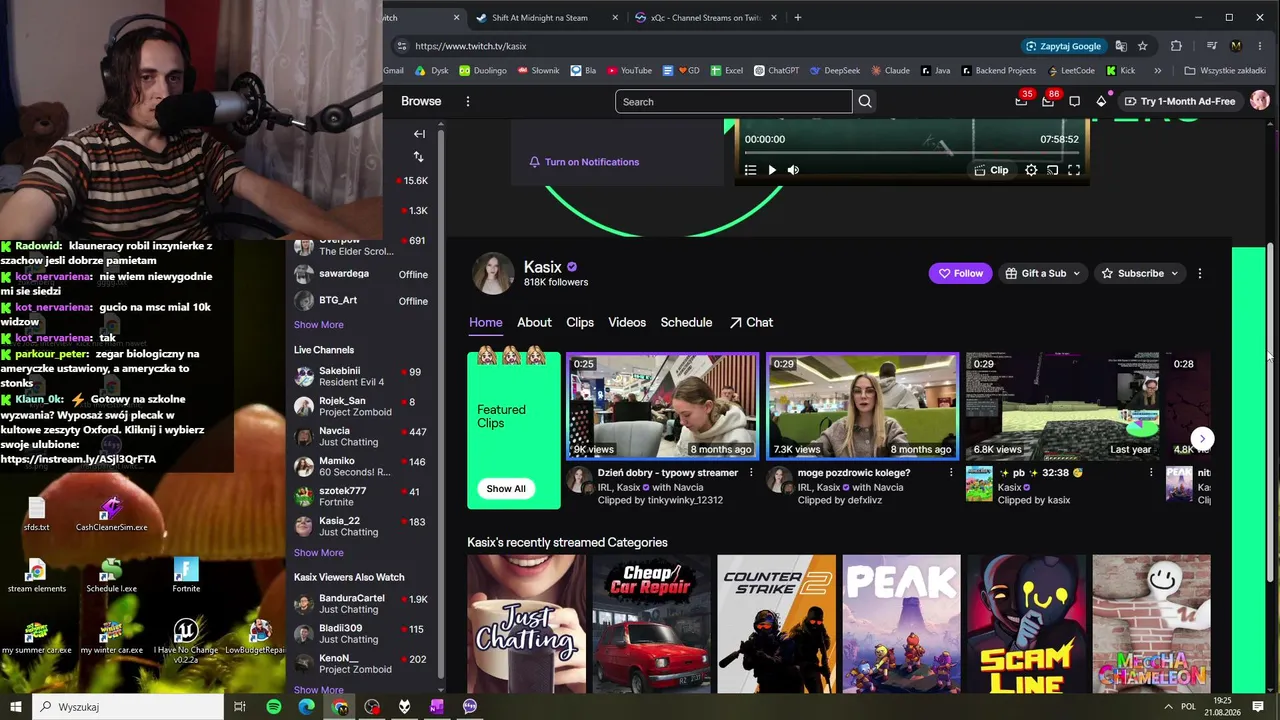Show More Live Channels below Kasia_22
Image resolution: width=1280 pixels, height=720 pixels.
coord(319,553)
